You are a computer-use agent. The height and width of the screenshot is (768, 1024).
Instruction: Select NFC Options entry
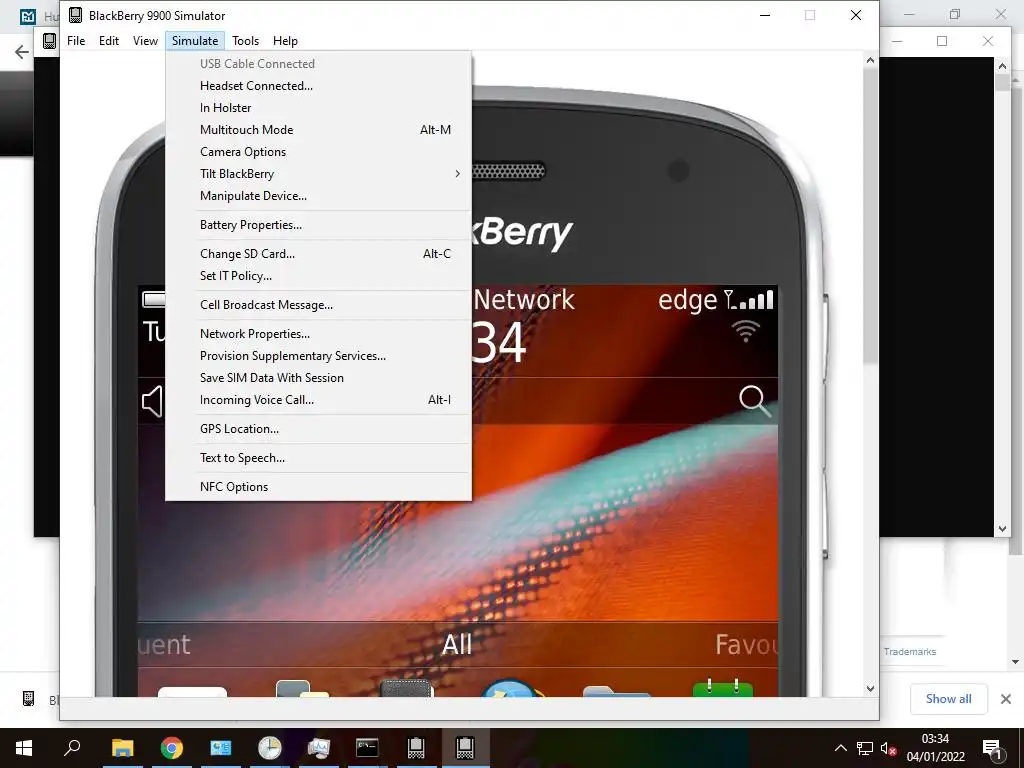[x=319, y=487]
